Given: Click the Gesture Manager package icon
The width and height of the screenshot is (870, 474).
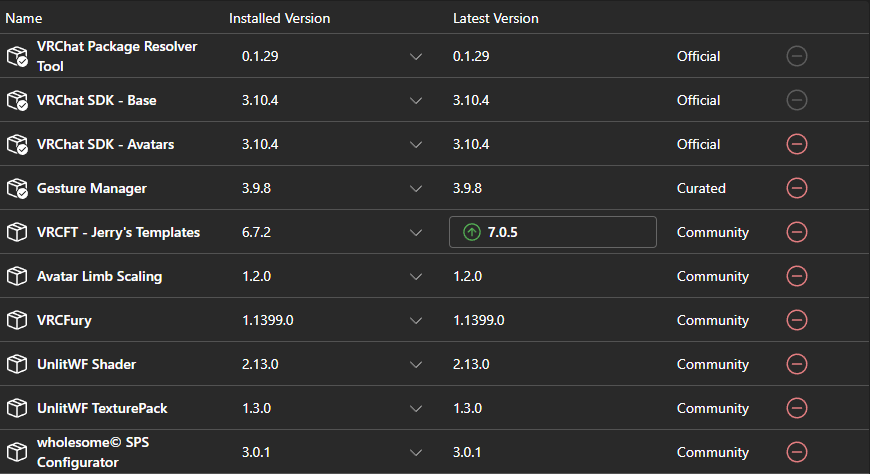Looking at the screenshot, I should [17, 188].
